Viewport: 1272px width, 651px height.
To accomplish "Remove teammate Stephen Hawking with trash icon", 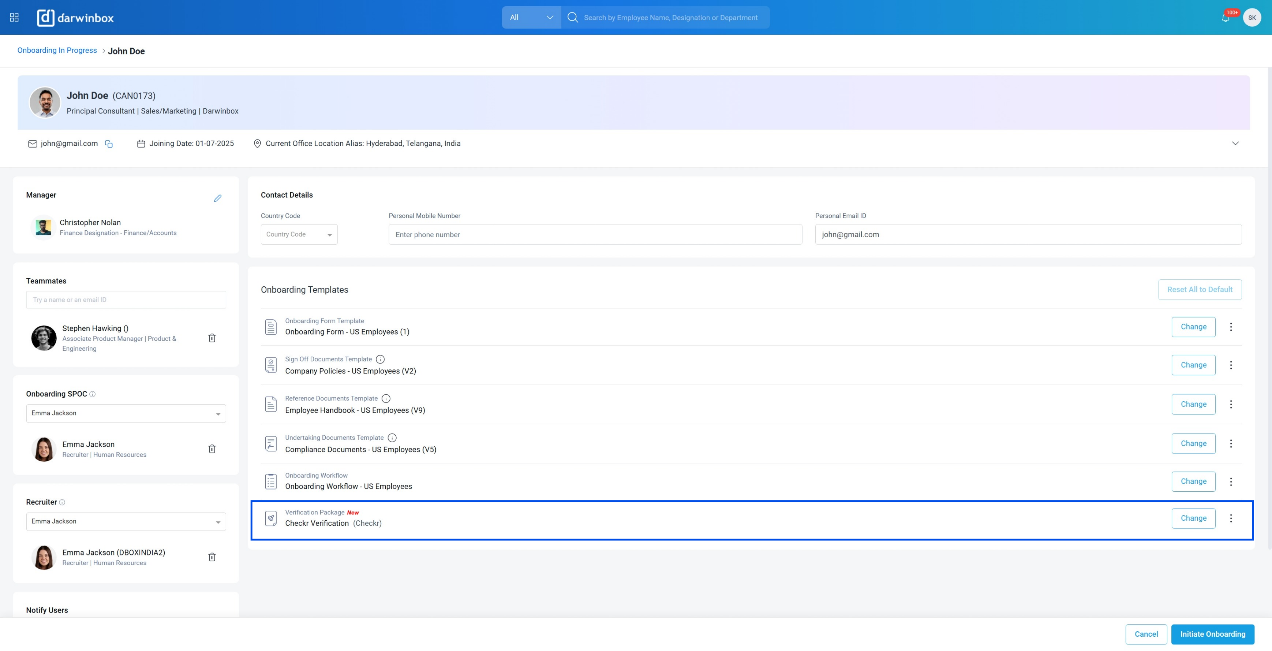I will pos(212,338).
